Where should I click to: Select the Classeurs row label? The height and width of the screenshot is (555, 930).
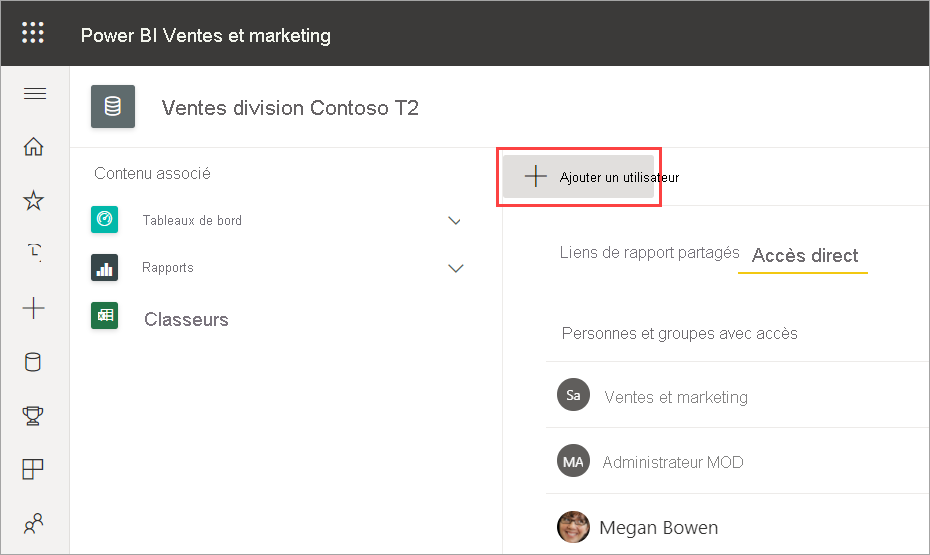(186, 320)
